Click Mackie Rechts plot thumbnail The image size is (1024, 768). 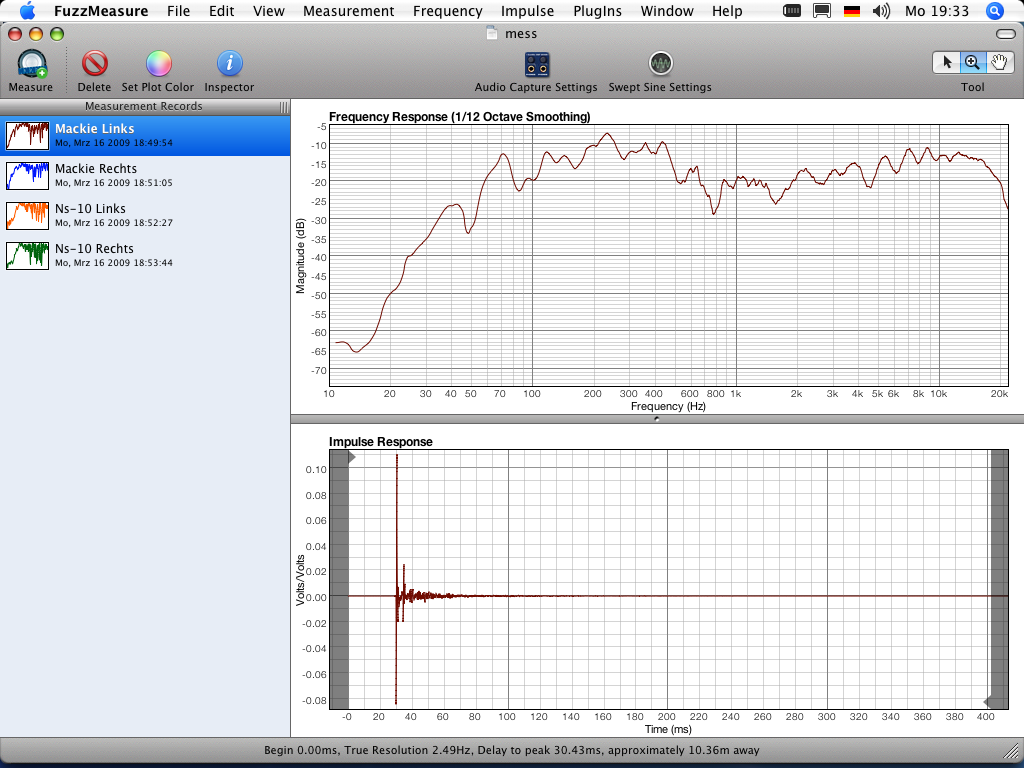click(x=27, y=176)
